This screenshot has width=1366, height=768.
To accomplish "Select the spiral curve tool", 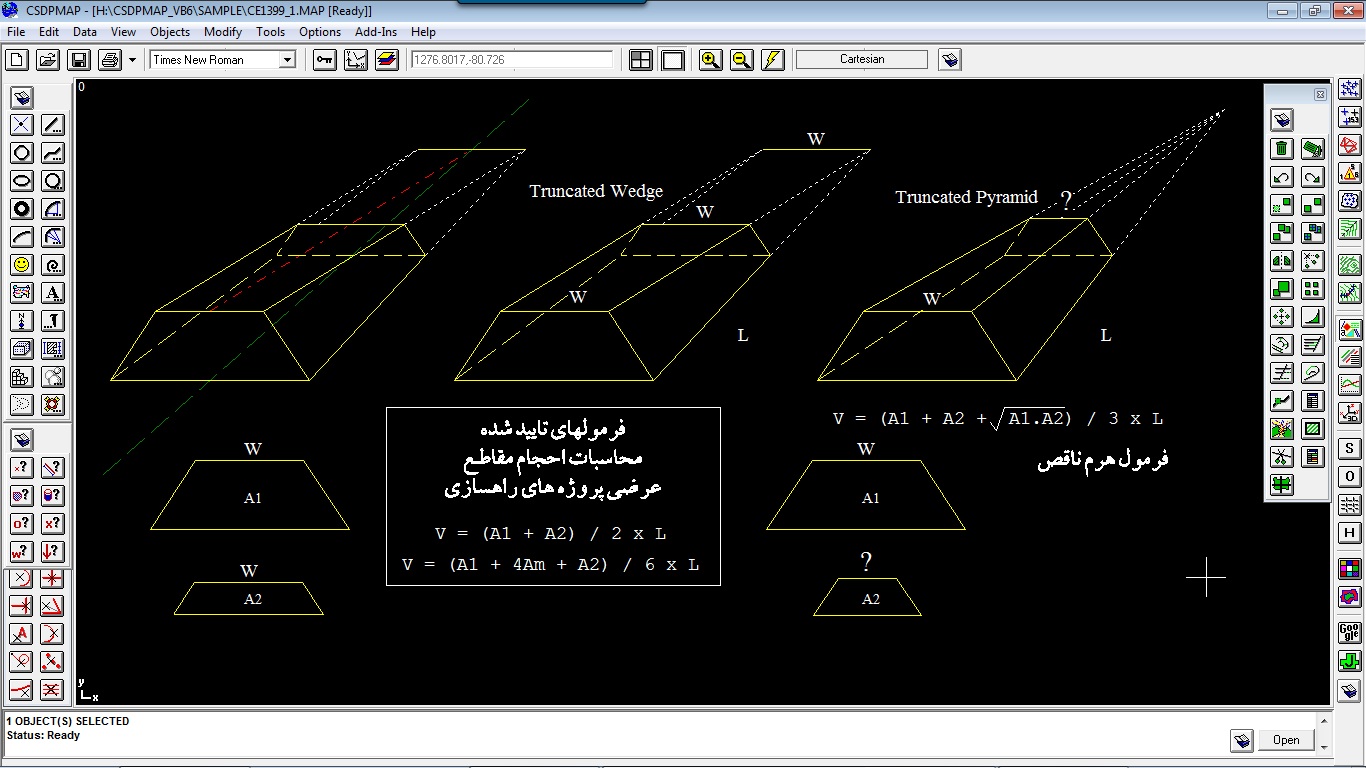I will [x=53, y=265].
